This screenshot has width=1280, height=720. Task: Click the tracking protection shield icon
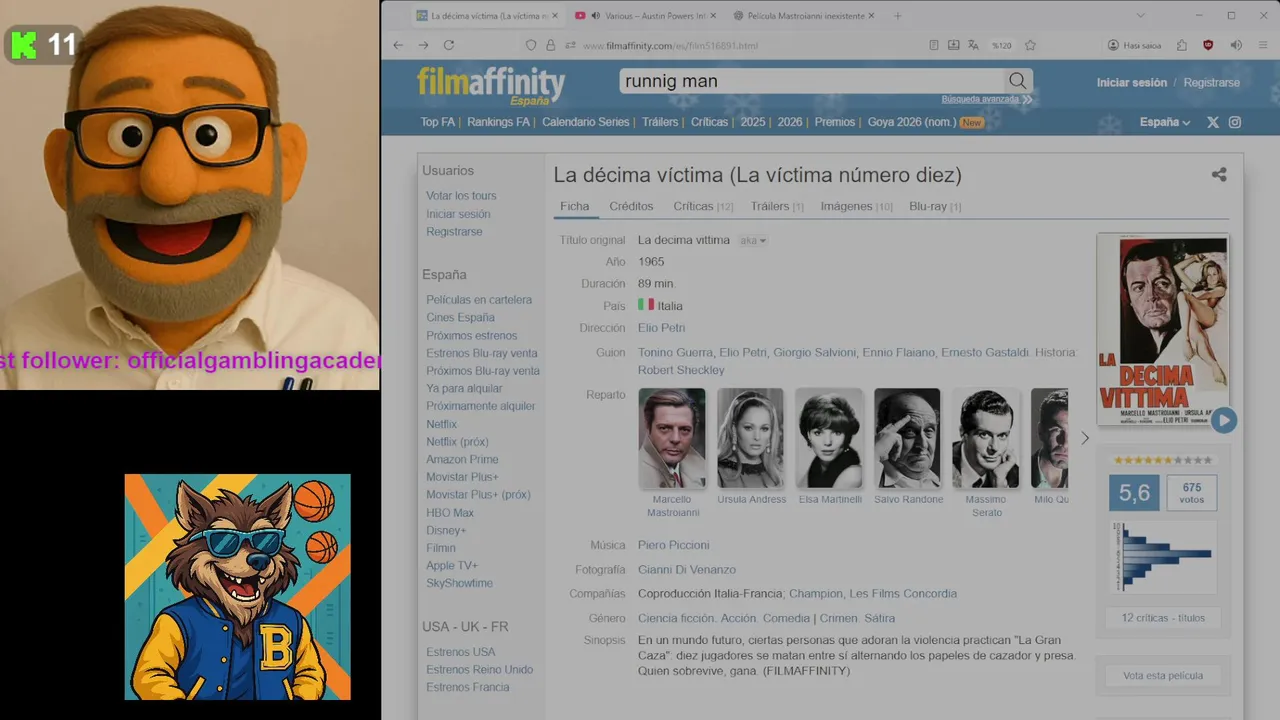tap(531, 45)
